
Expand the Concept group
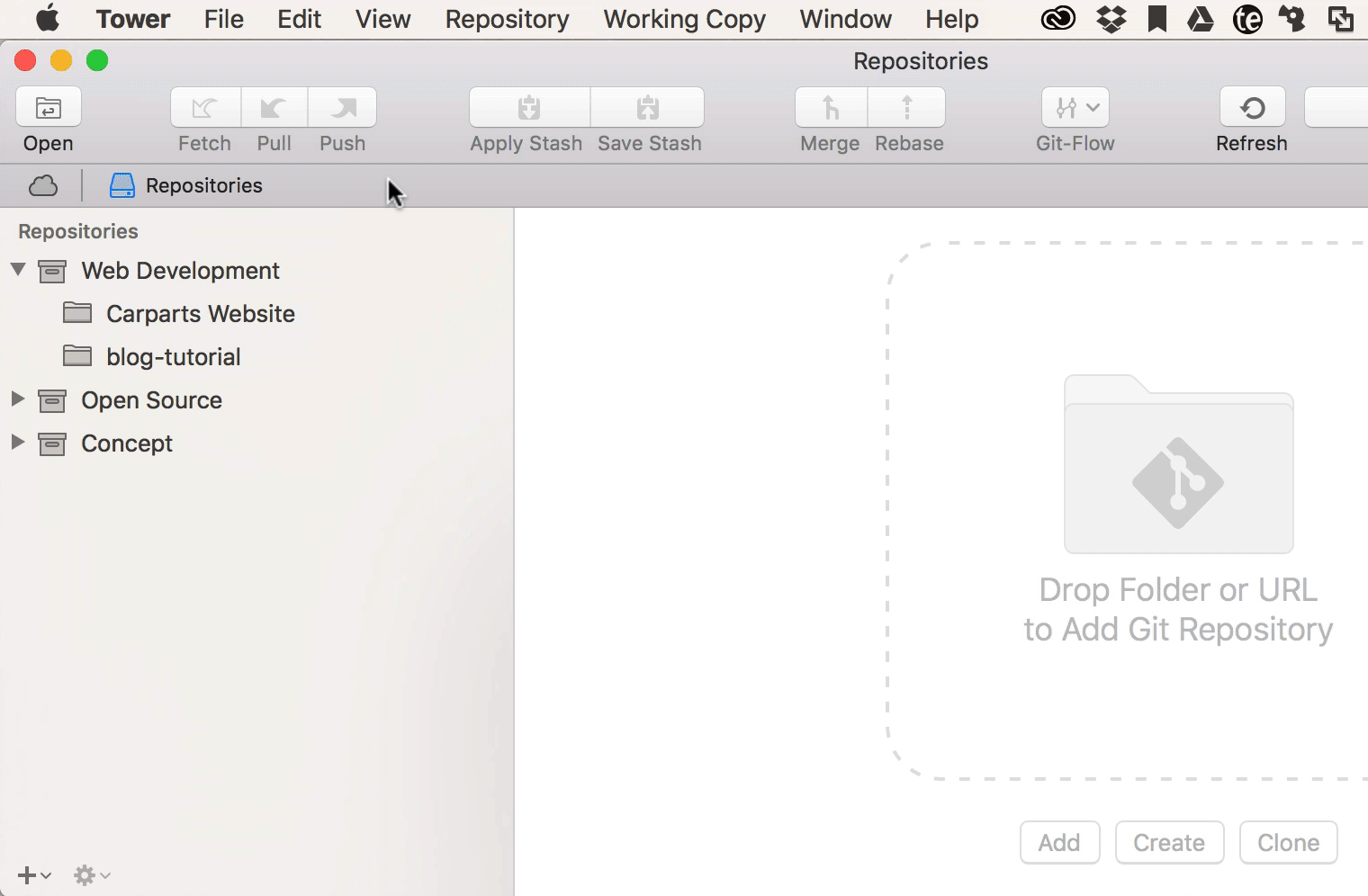coord(17,442)
